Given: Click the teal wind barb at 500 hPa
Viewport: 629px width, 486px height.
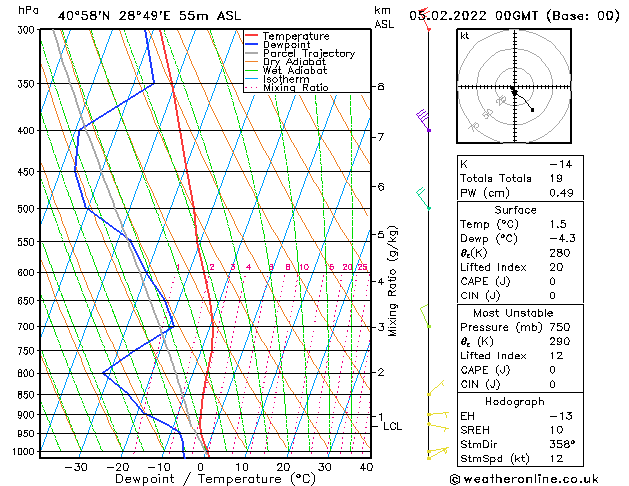Looking at the screenshot, I should tap(423, 198).
